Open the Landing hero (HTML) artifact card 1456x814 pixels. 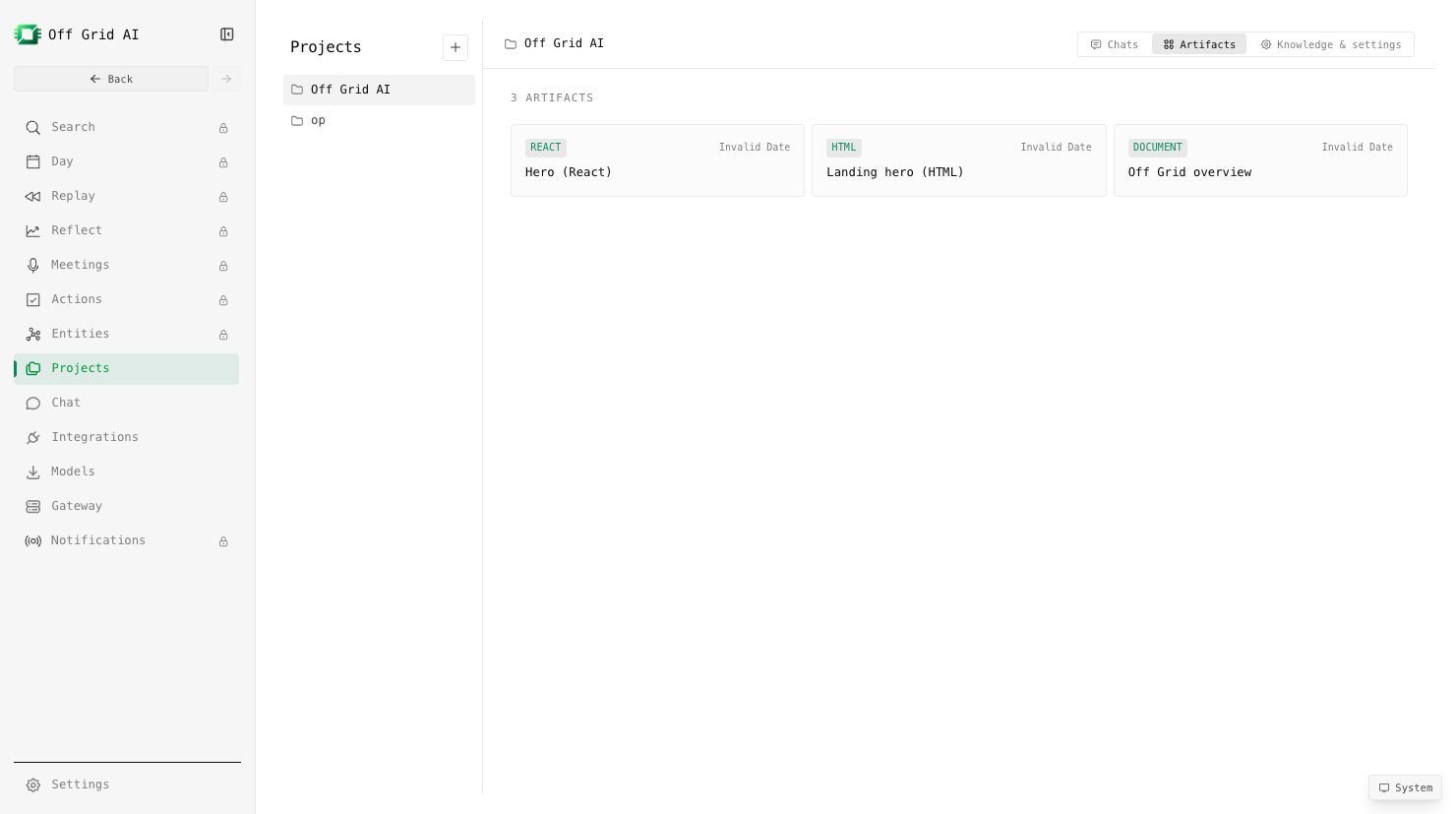pos(959,160)
